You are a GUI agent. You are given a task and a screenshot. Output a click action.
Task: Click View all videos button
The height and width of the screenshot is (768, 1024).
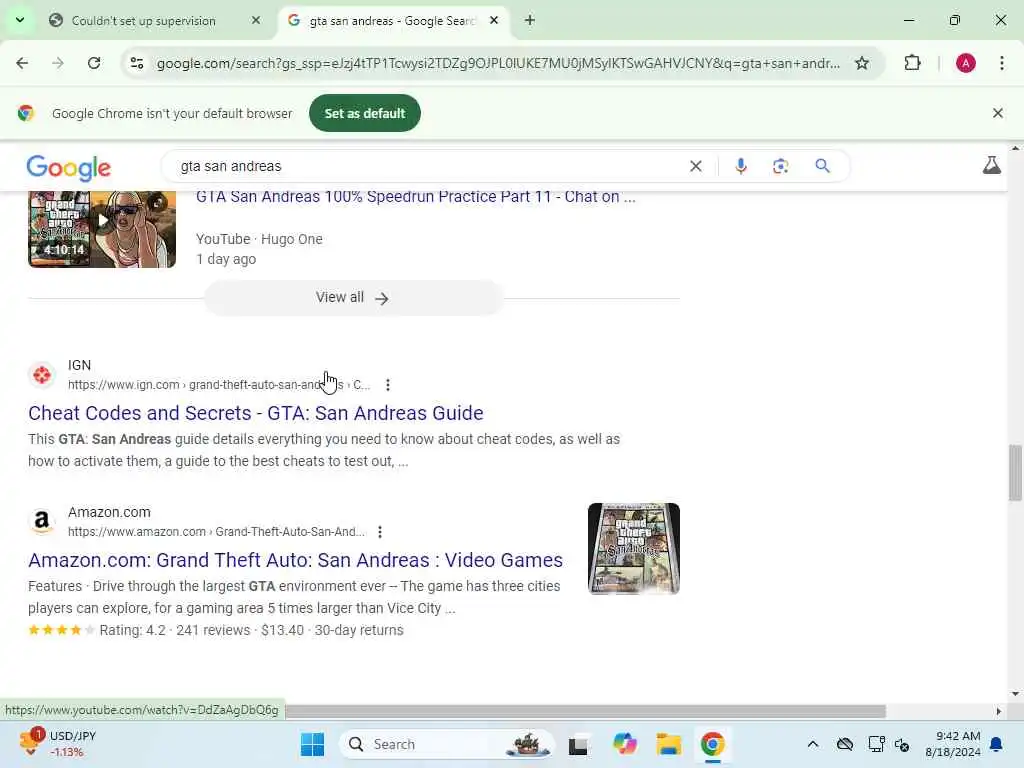[x=353, y=298]
